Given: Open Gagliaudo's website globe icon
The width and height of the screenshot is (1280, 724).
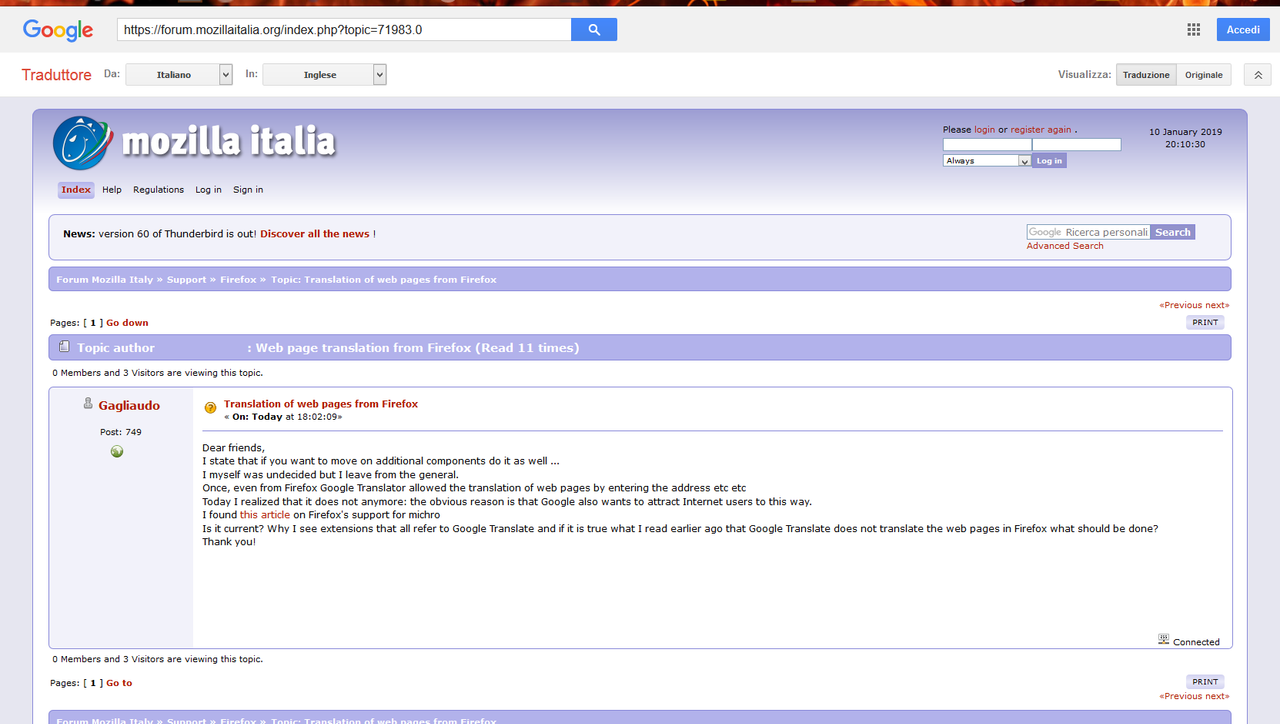Looking at the screenshot, I should 117,452.
